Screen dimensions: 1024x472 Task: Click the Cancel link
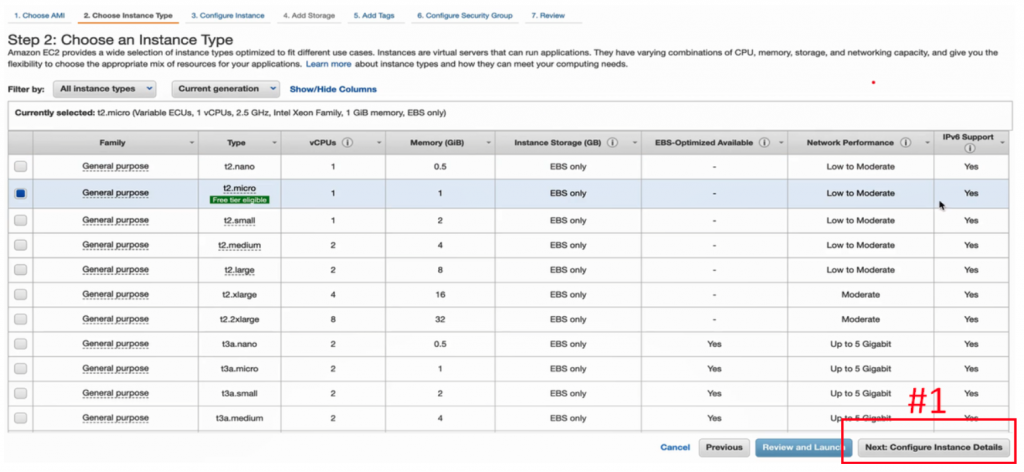675,447
